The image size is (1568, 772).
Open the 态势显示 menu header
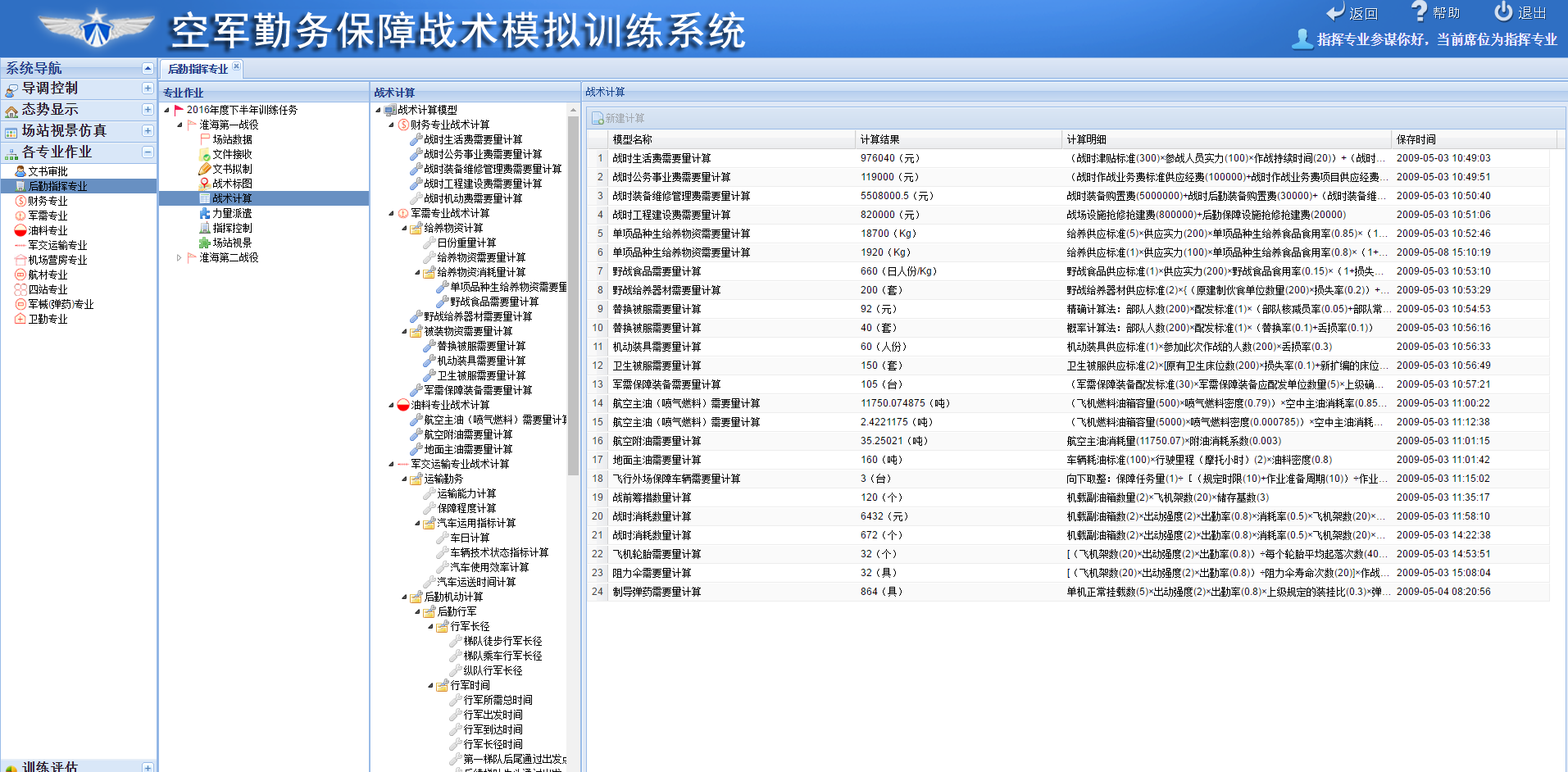pos(78,109)
